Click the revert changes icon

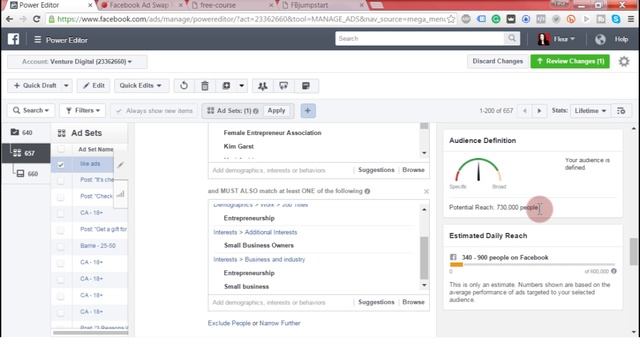[x=184, y=86]
